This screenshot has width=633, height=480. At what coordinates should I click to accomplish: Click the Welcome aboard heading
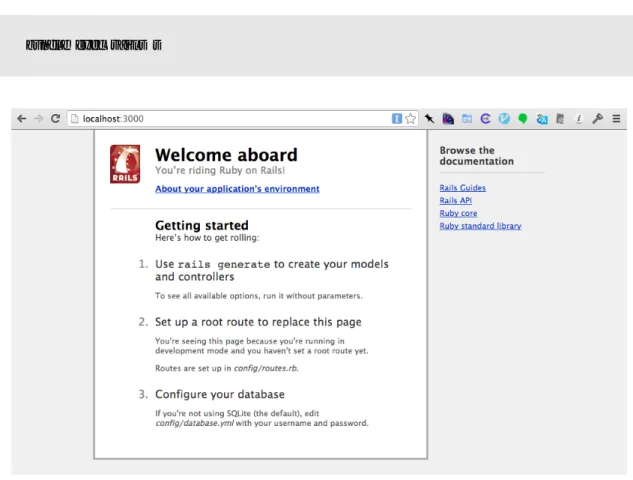point(226,155)
